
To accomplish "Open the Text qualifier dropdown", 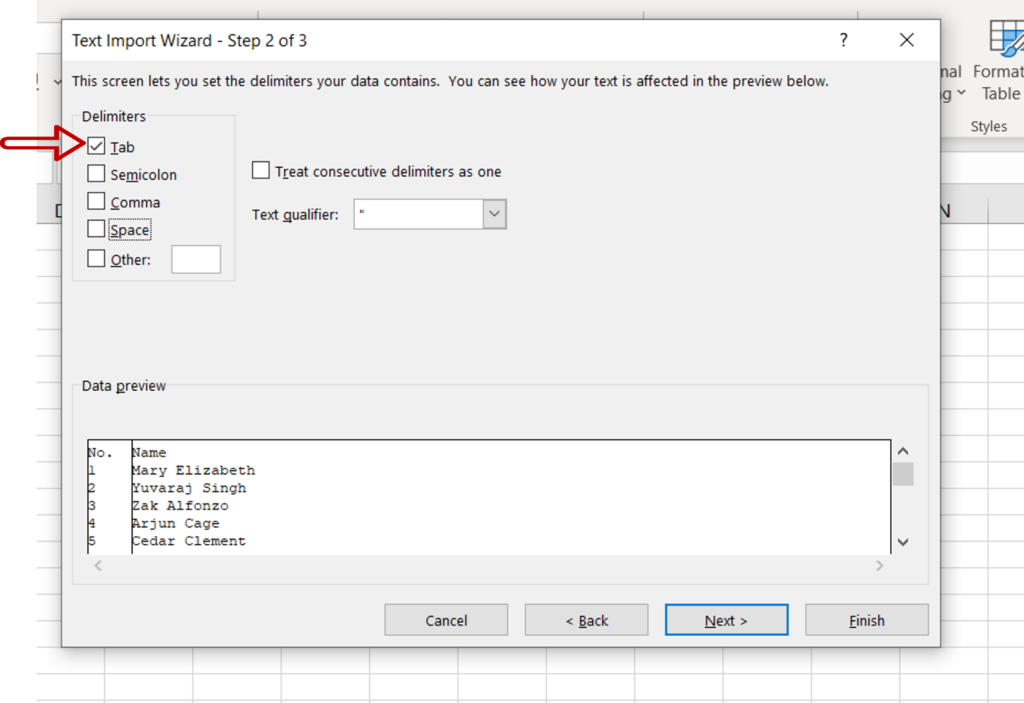I will click(x=493, y=213).
